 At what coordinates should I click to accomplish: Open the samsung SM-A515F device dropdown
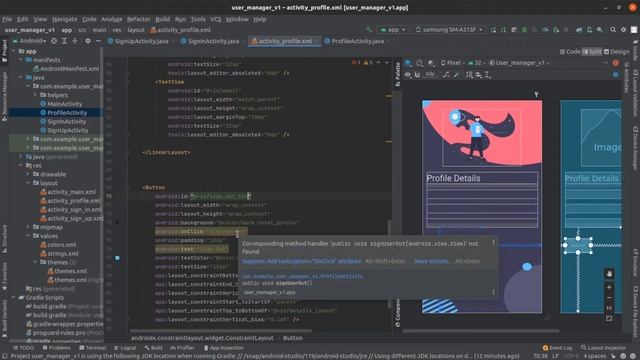click(x=449, y=30)
